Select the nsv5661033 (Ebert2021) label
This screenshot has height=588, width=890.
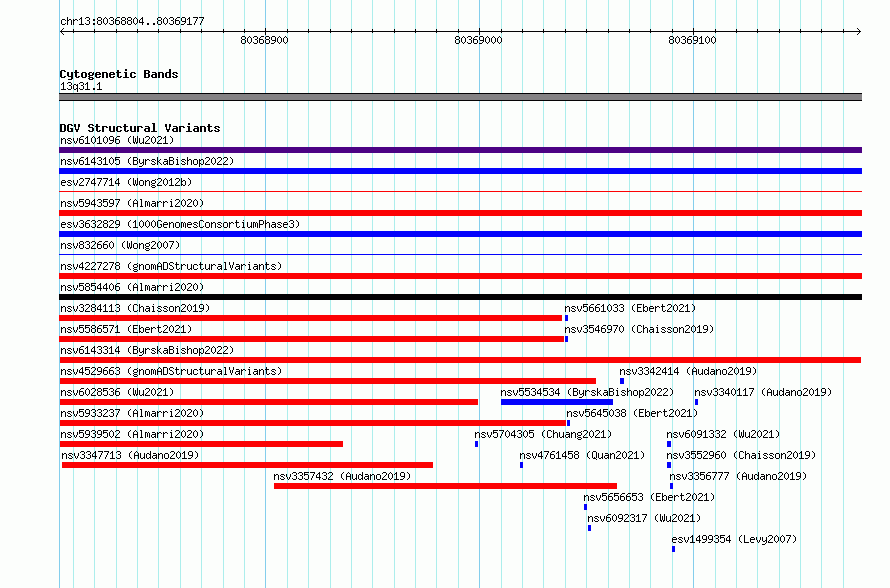tap(630, 308)
